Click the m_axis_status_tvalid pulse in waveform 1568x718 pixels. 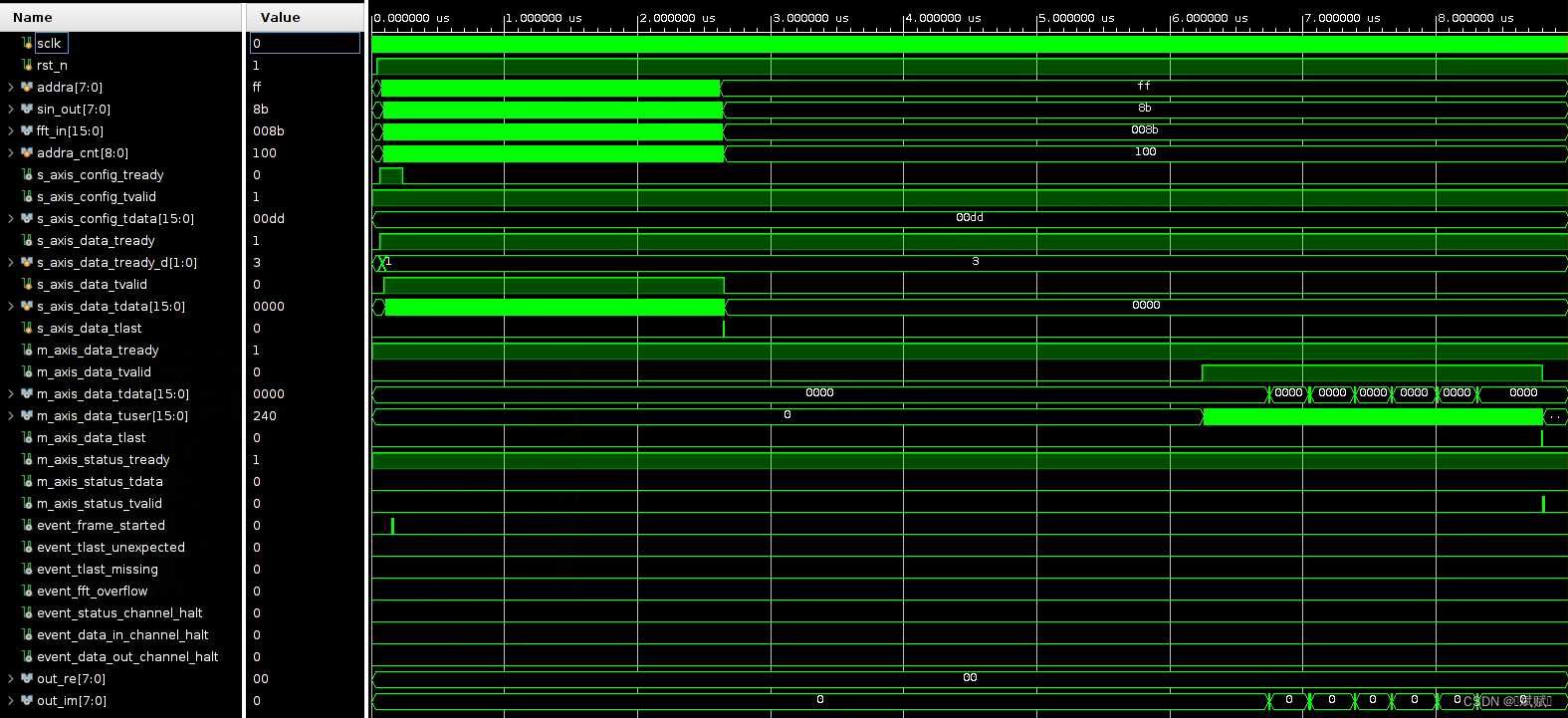1543,504
